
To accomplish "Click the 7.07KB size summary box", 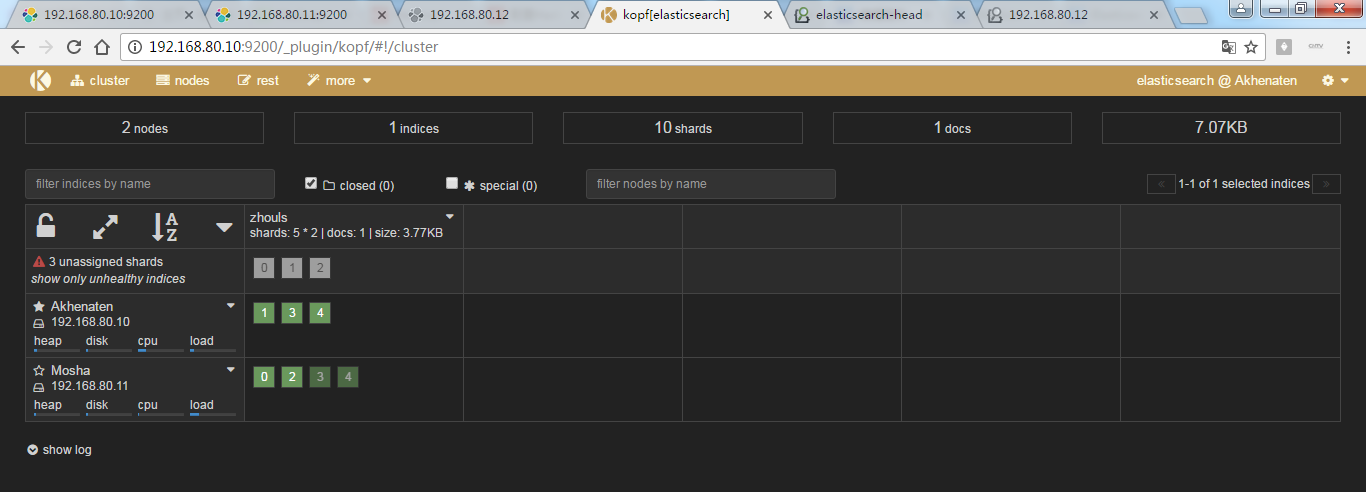I will point(1221,128).
